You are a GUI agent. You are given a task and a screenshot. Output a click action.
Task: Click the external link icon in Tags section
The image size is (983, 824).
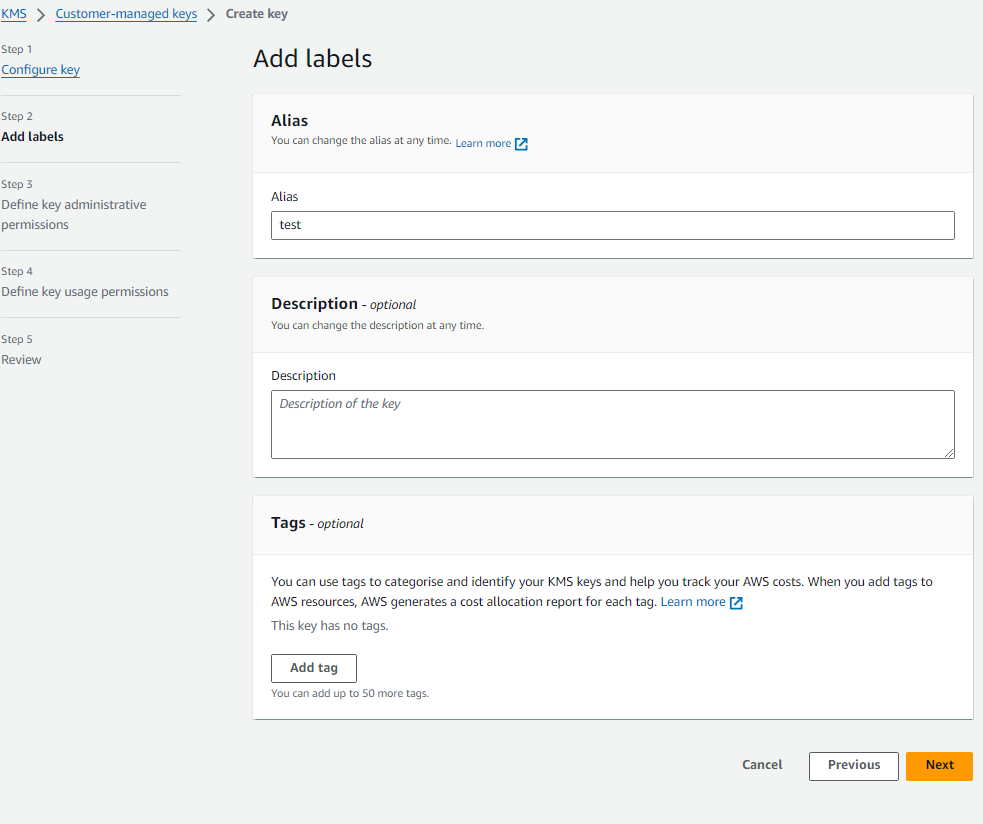pyautogui.click(x=736, y=603)
